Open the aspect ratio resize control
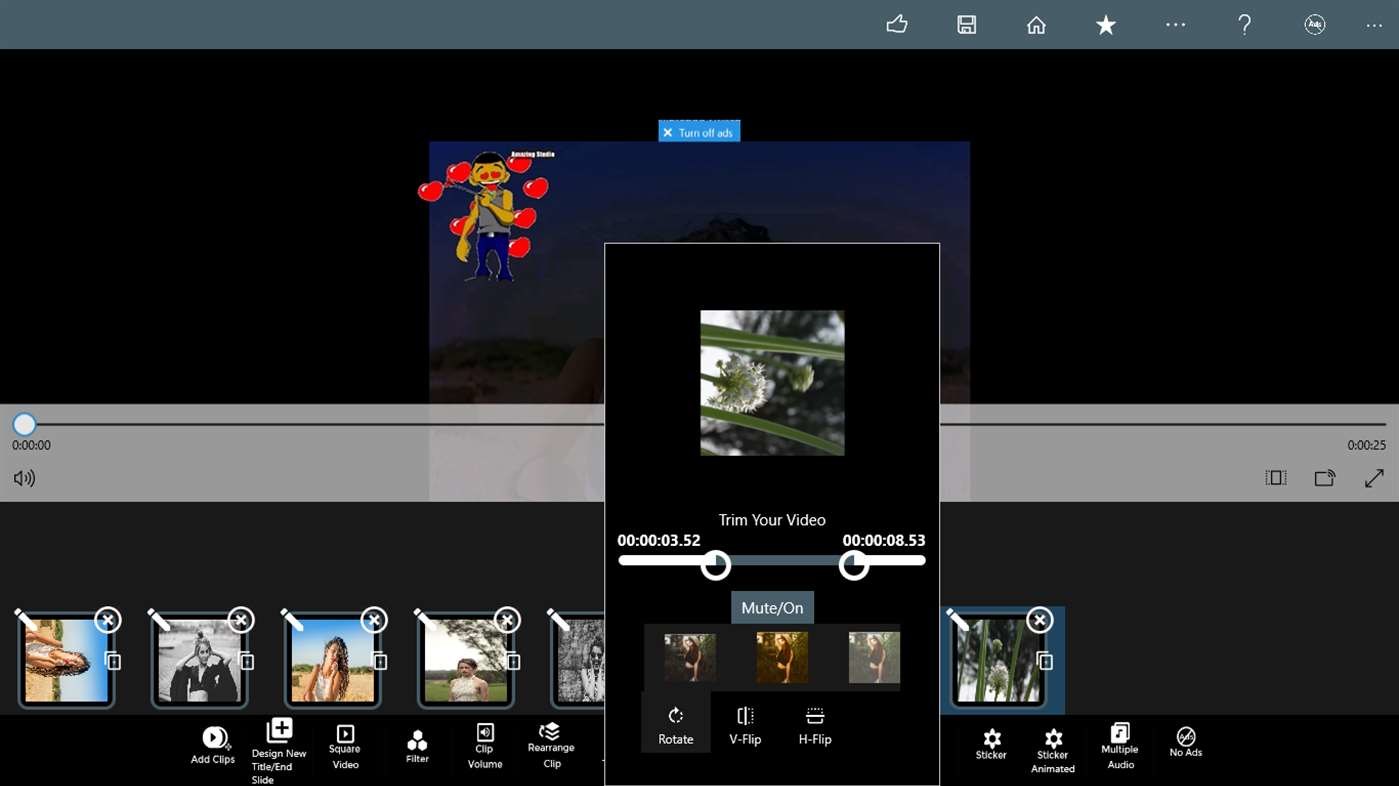Viewport: 1399px width, 786px height. point(1275,477)
